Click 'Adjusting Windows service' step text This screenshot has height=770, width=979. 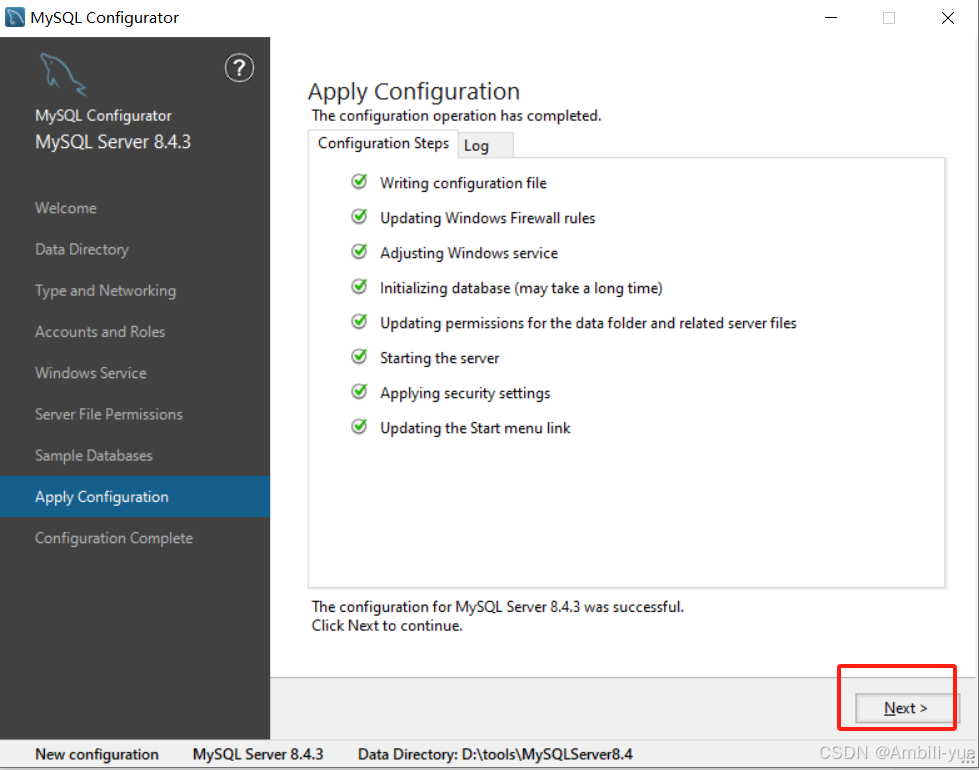(469, 253)
